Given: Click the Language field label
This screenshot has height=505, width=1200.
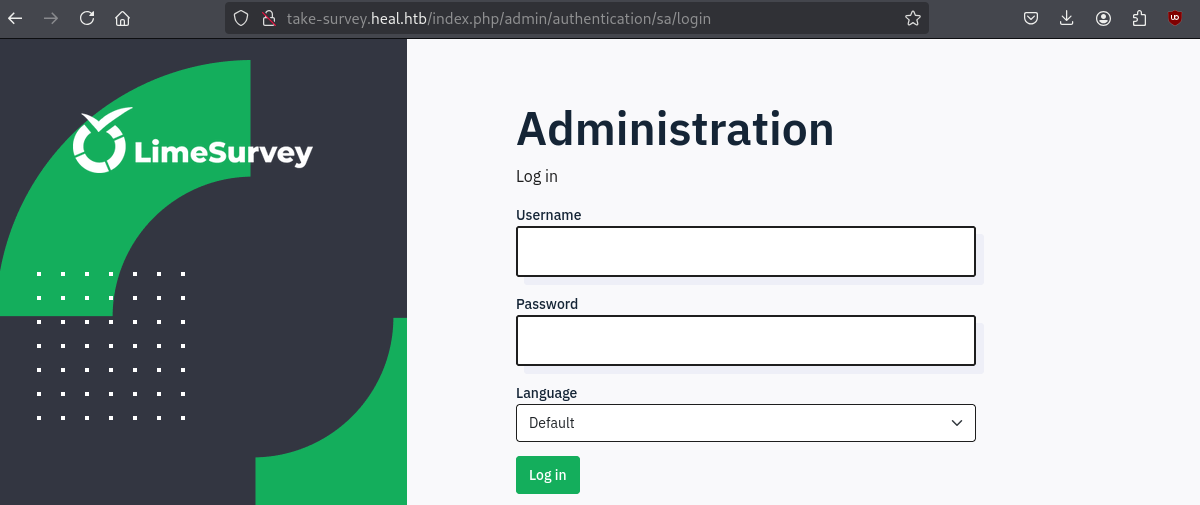Looking at the screenshot, I should pos(546,393).
